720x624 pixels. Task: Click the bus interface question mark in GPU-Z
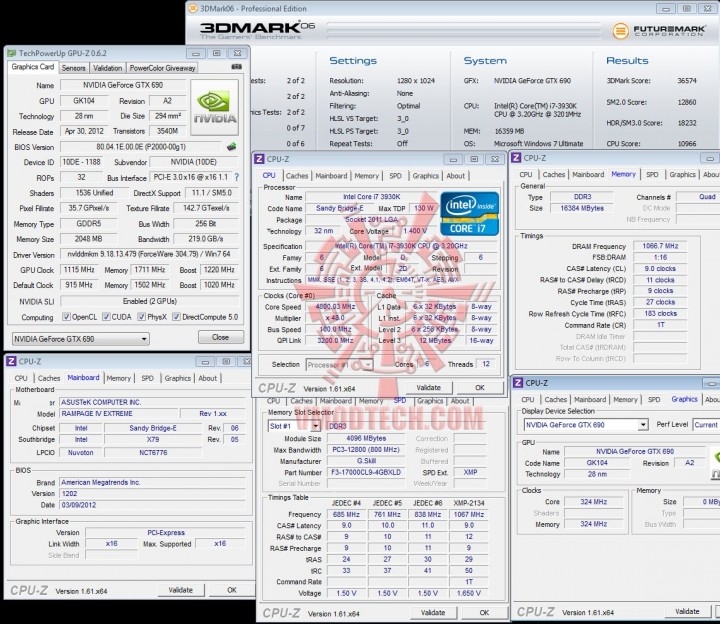click(236, 177)
